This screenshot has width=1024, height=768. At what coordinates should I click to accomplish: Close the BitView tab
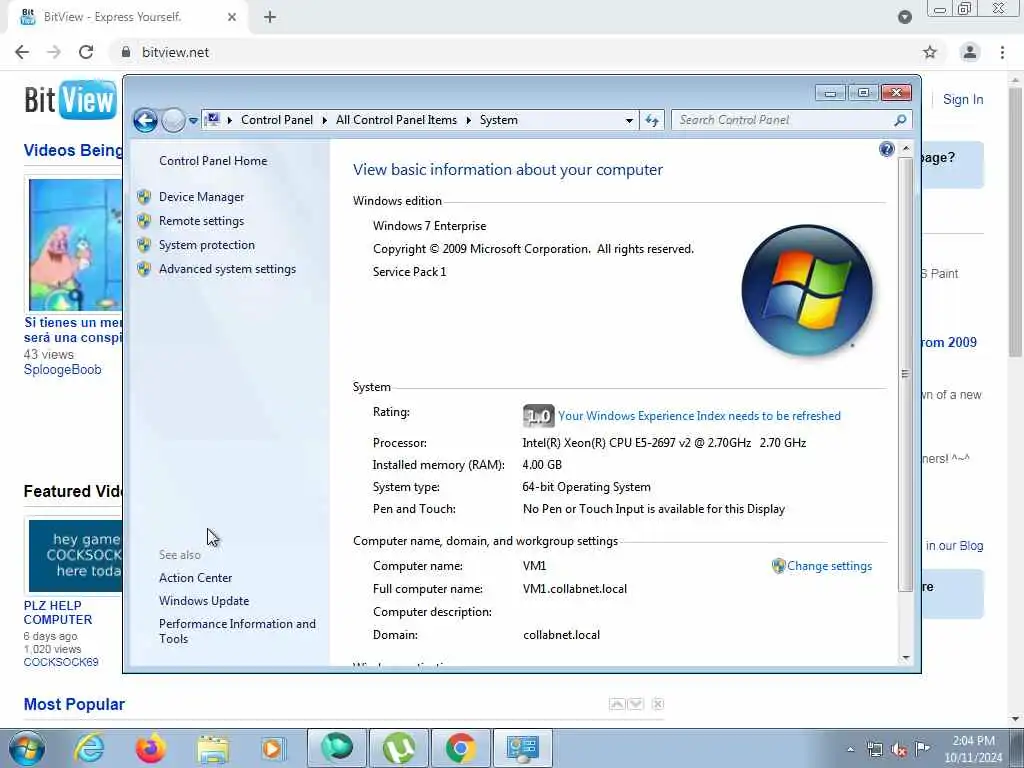click(232, 18)
